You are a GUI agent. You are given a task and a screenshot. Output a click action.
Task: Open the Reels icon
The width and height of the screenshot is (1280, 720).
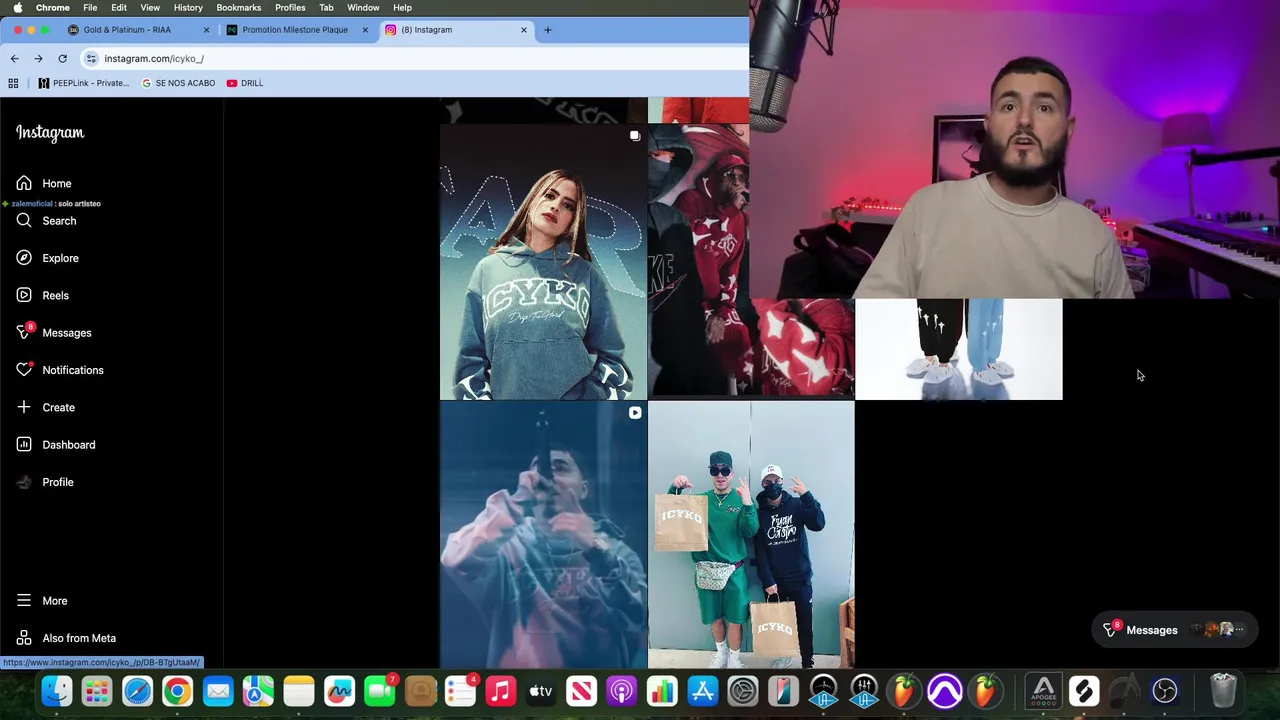pos(24,295)
